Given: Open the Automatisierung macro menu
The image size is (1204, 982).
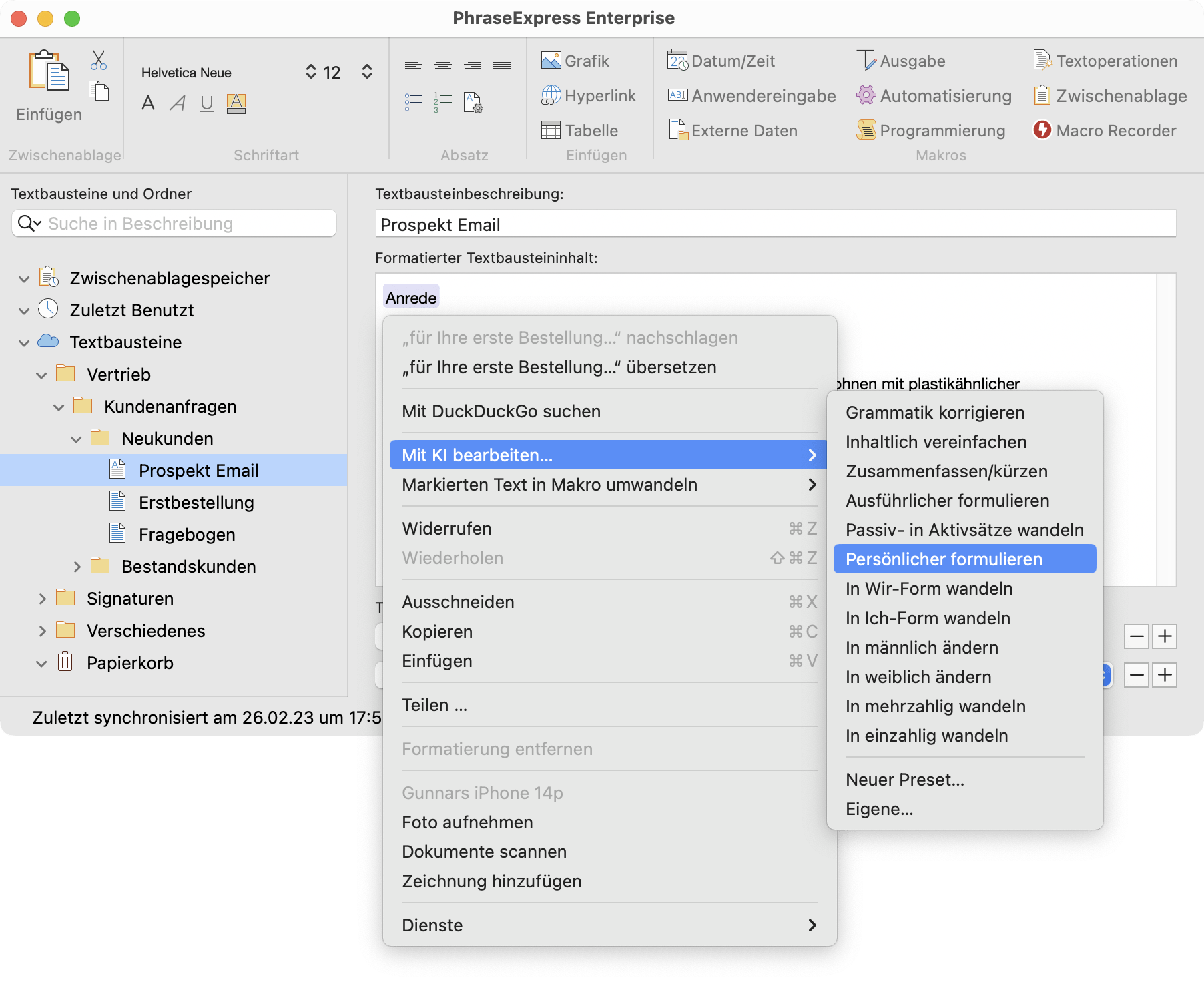Looking at the screenshot, I should [934, 95].
